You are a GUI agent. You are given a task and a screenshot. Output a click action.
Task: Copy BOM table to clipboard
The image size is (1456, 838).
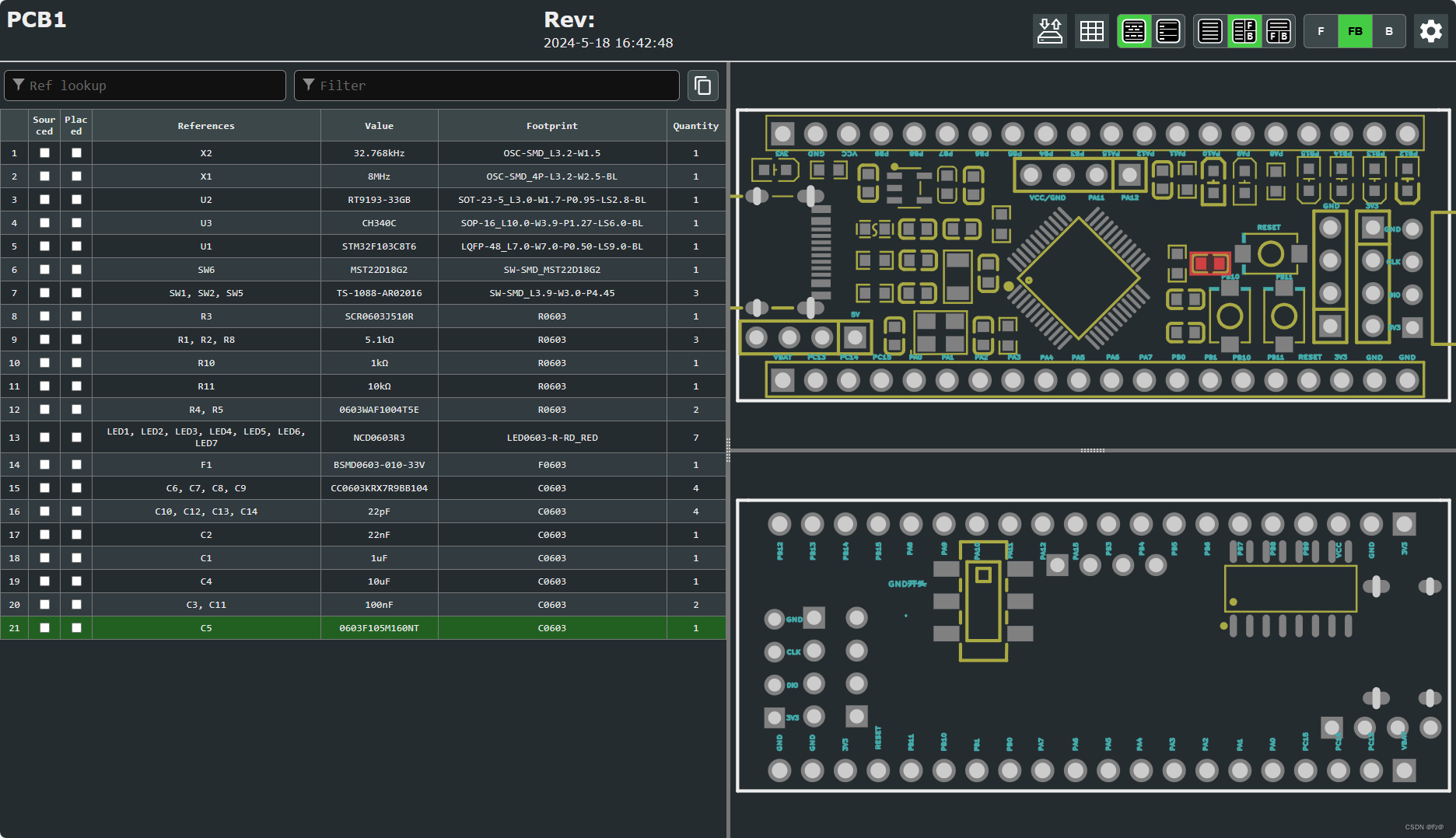[702, 86]
